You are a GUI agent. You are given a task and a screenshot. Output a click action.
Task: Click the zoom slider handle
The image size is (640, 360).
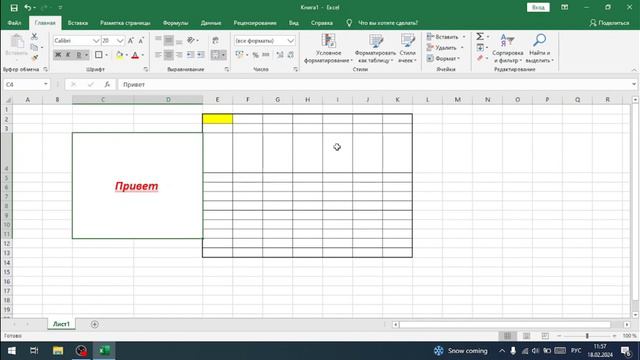tap(587, 336)
